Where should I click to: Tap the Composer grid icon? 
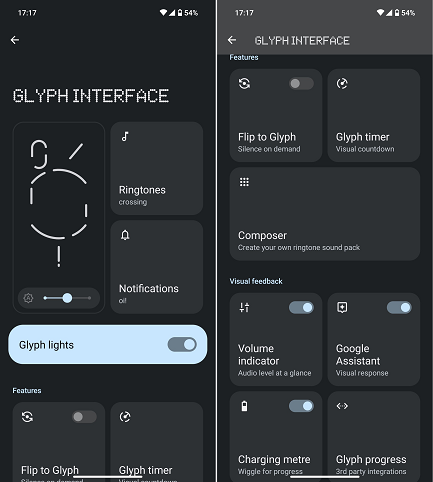click(x=244, y=182)
